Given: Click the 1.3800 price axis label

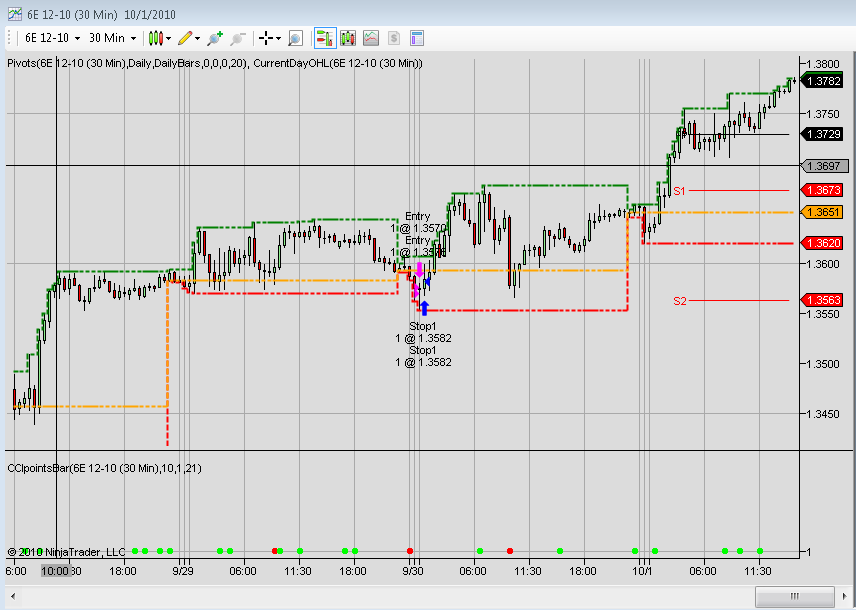Looking at the screenshot, I should click(823, 64).
